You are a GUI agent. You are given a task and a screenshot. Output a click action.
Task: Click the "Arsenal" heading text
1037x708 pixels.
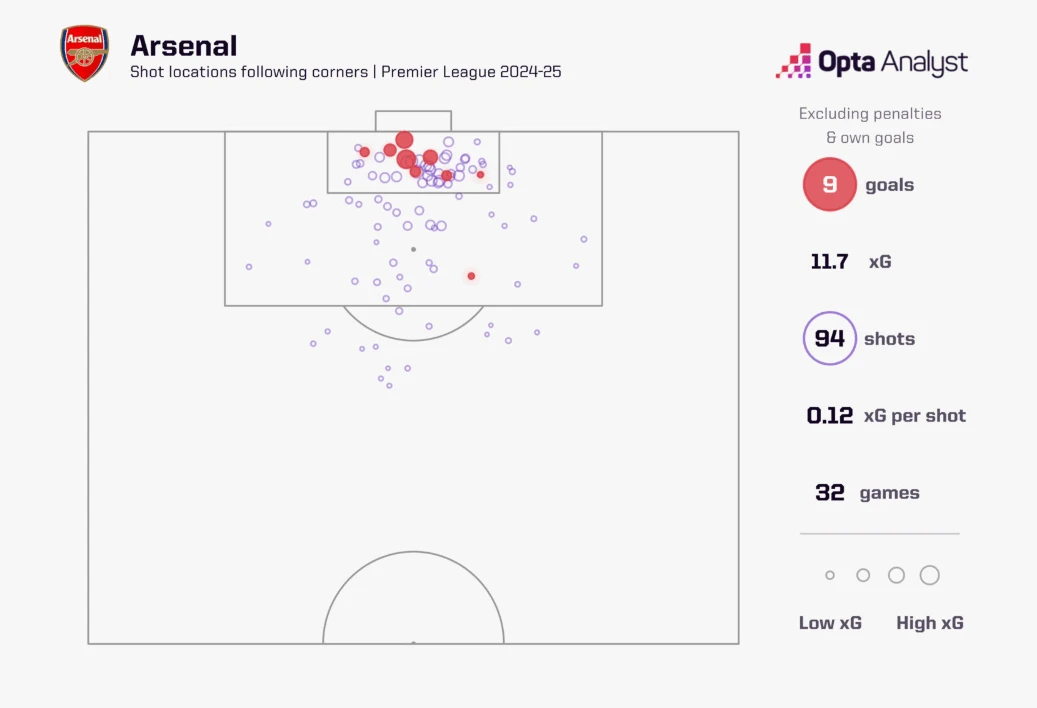[184, 46]
